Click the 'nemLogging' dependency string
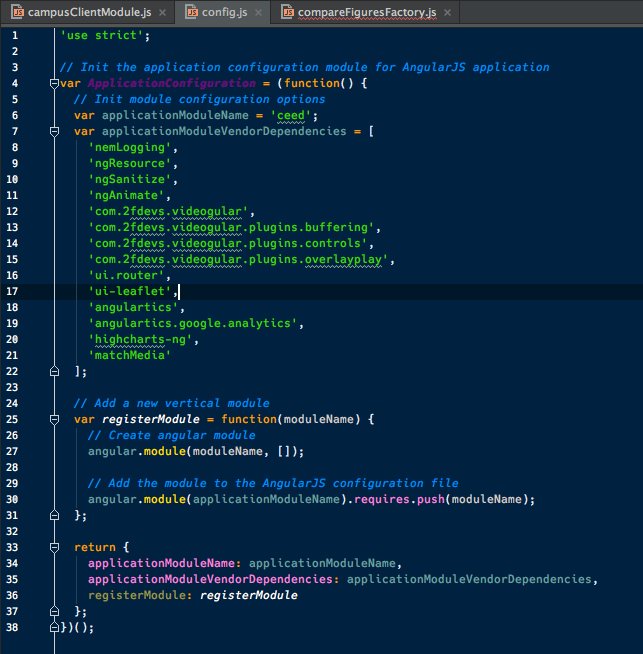 (130, 147)
